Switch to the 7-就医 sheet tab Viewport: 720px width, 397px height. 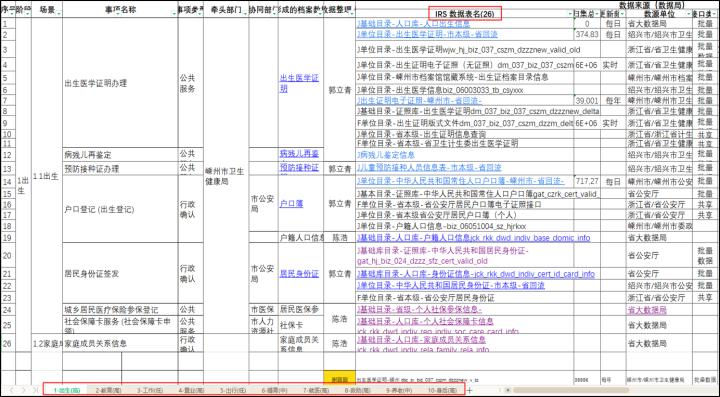click(316, 391)
